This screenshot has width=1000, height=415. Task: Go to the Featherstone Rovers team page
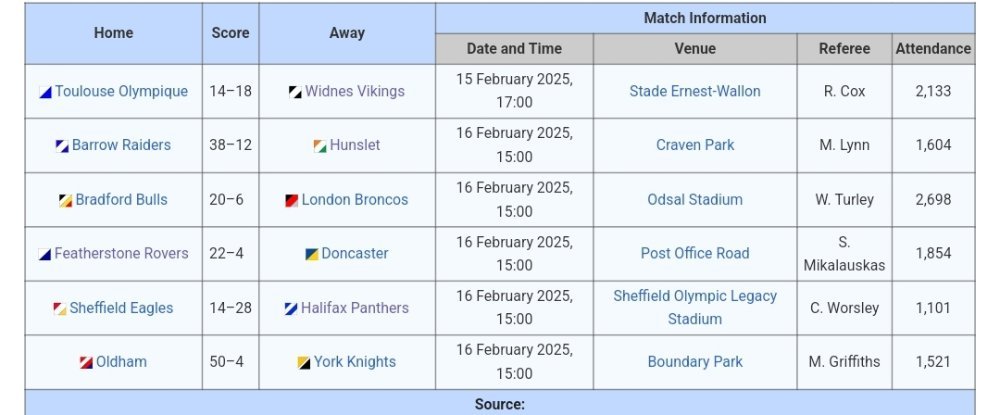121,253
